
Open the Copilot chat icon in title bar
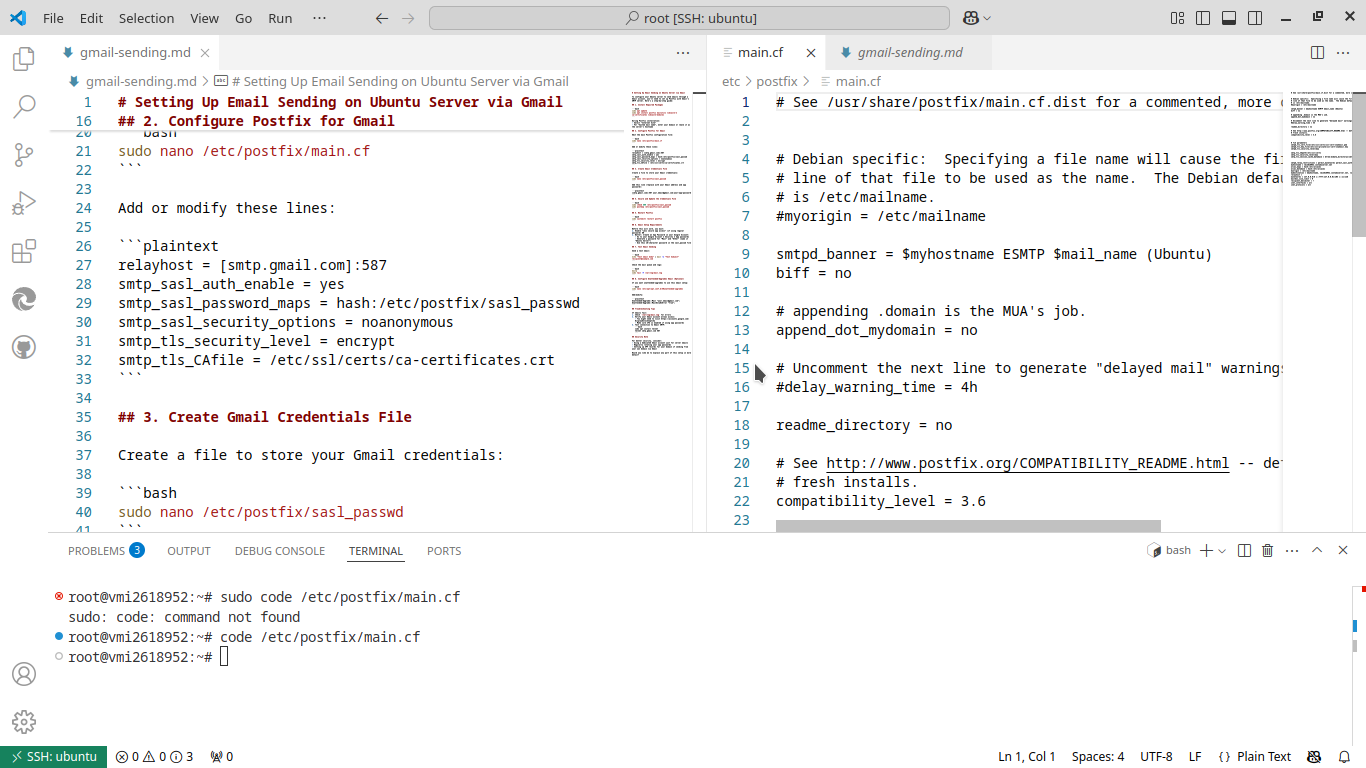pos(970,18)
